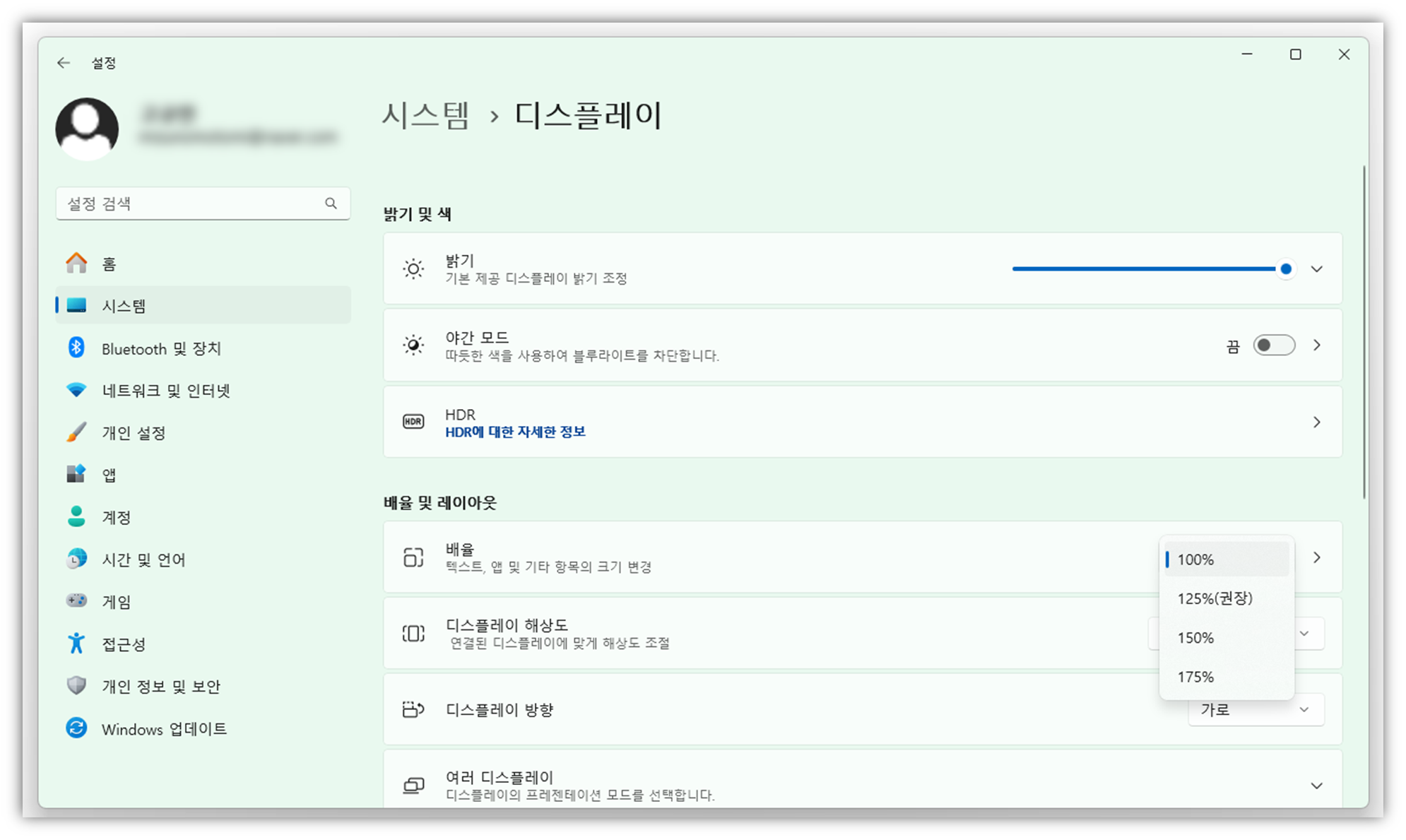
Task: Expand the 여러 디스플레이 section
Action: (x=1316, y=785)
